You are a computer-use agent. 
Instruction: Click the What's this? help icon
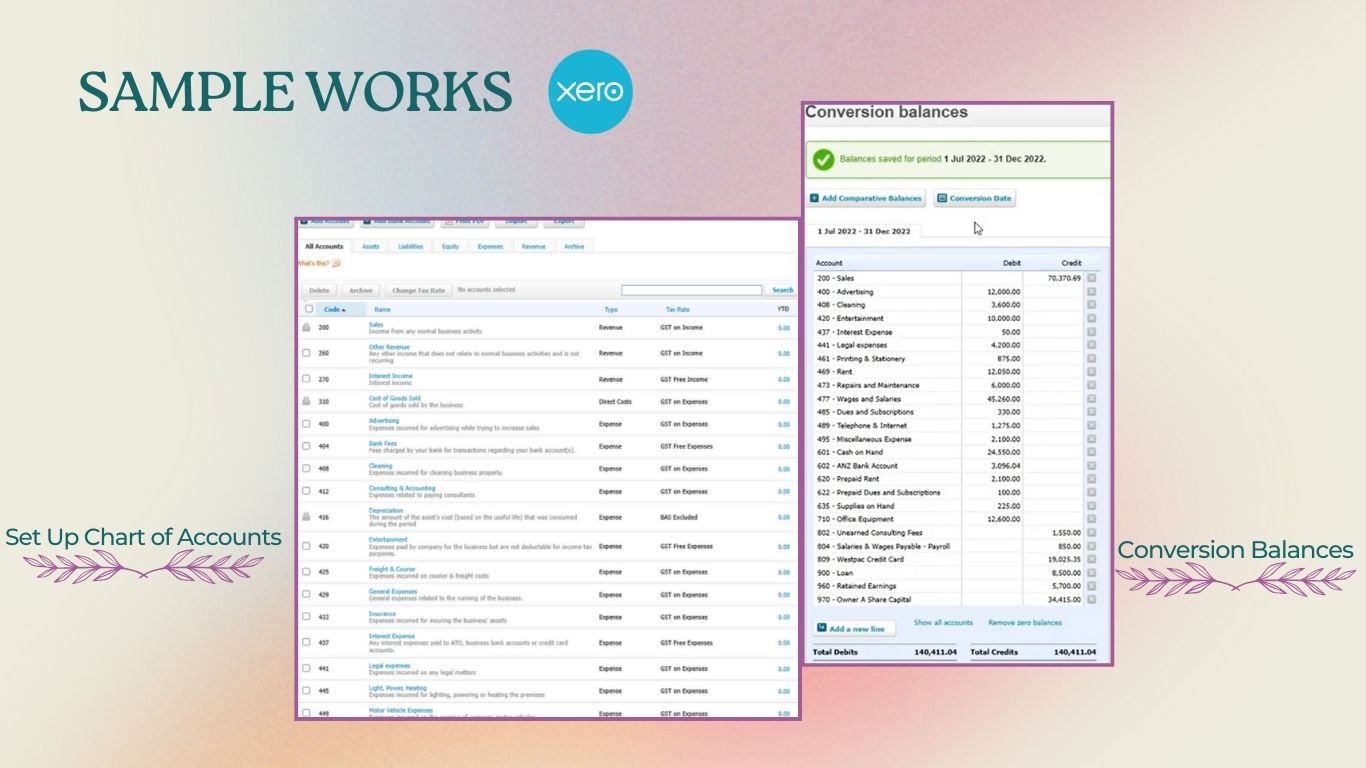coord(336,264)
